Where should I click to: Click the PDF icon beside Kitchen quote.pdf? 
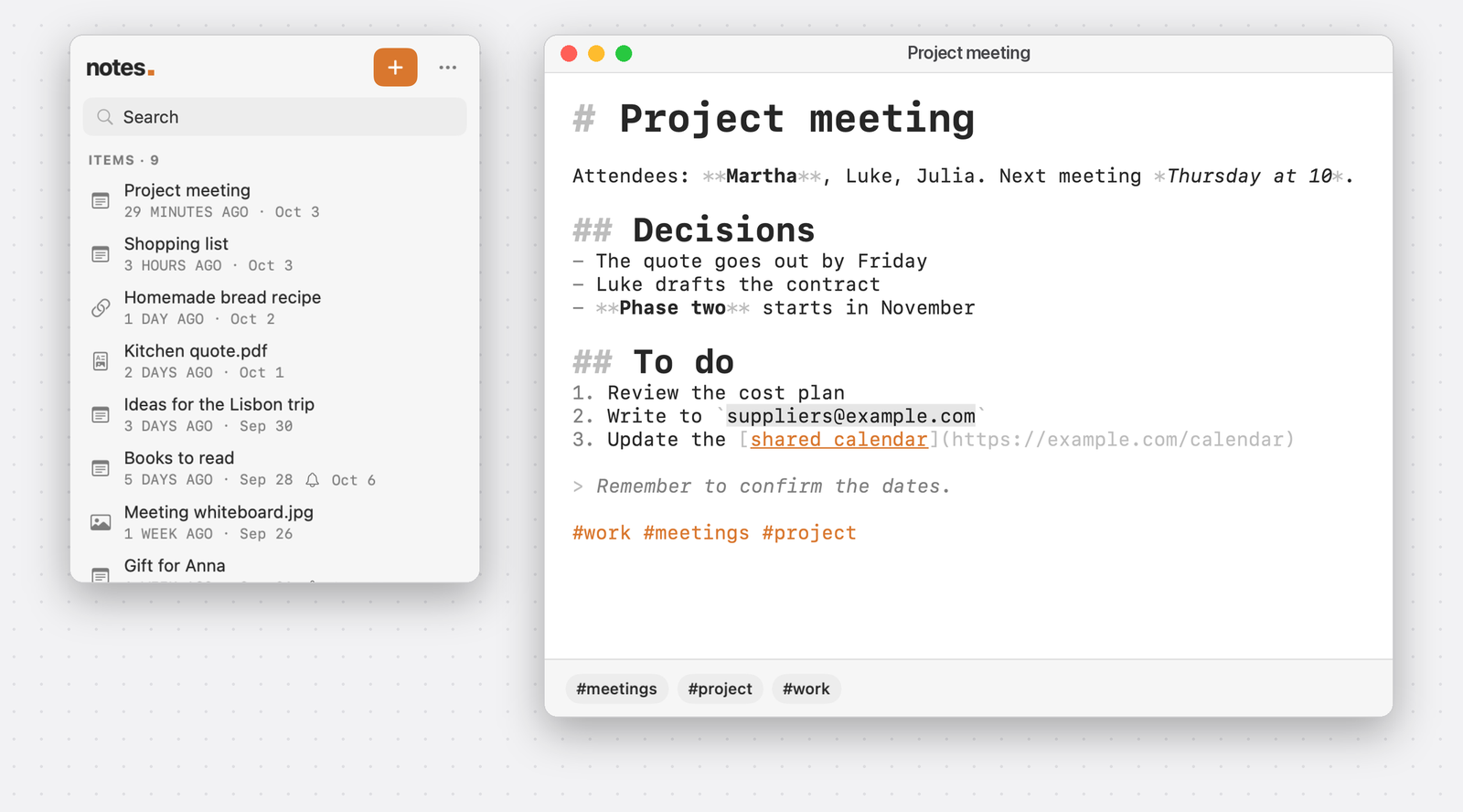pyautogui.click(x=101, y=361)
